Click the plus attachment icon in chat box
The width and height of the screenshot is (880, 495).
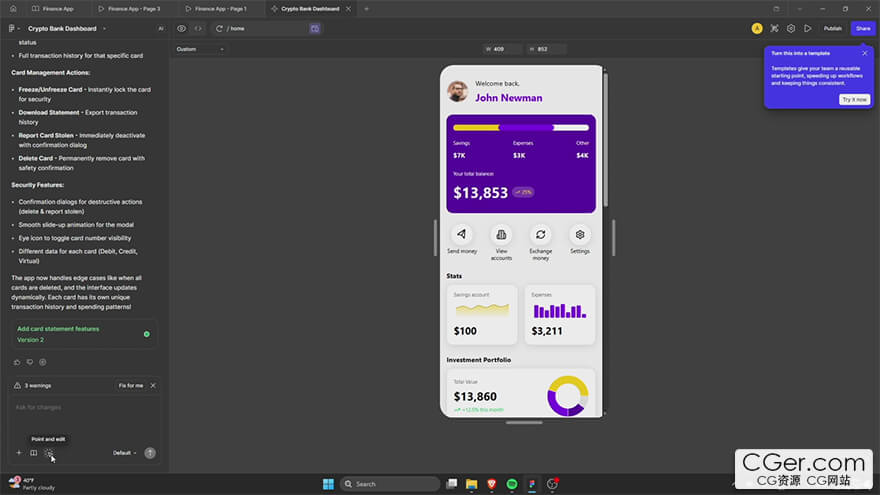click(18, 453)
